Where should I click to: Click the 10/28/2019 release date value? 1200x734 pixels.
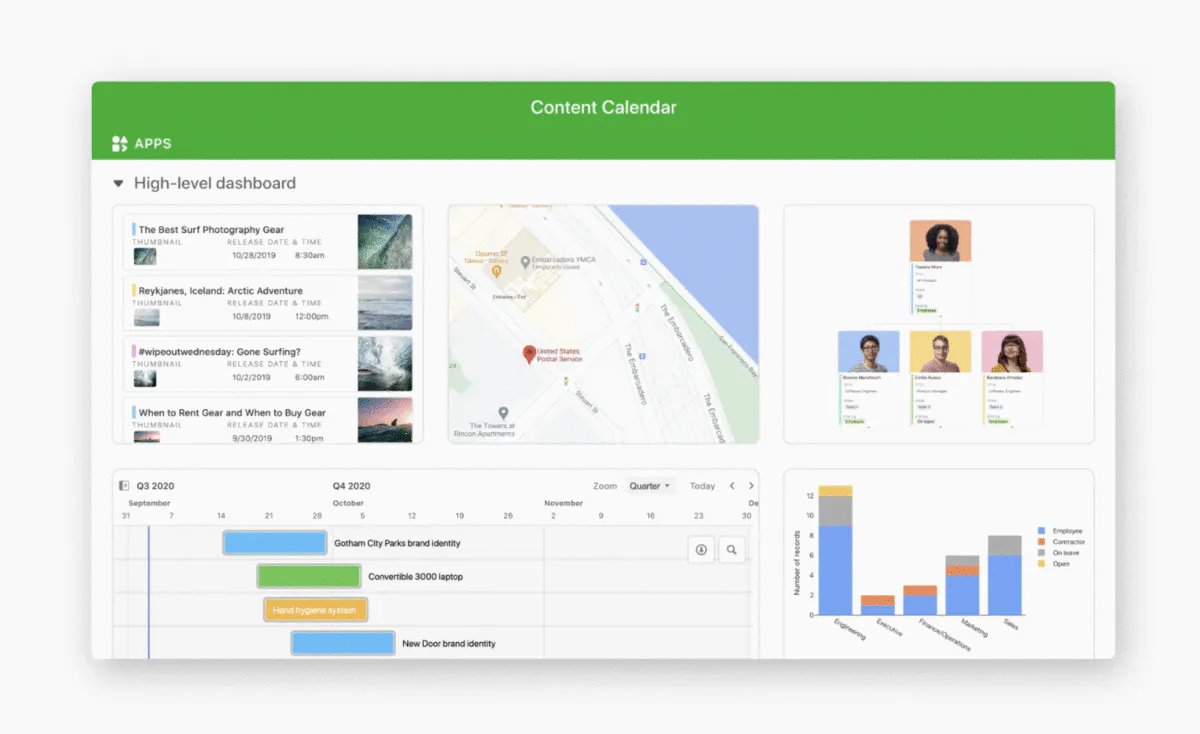(x=252, y=255)
